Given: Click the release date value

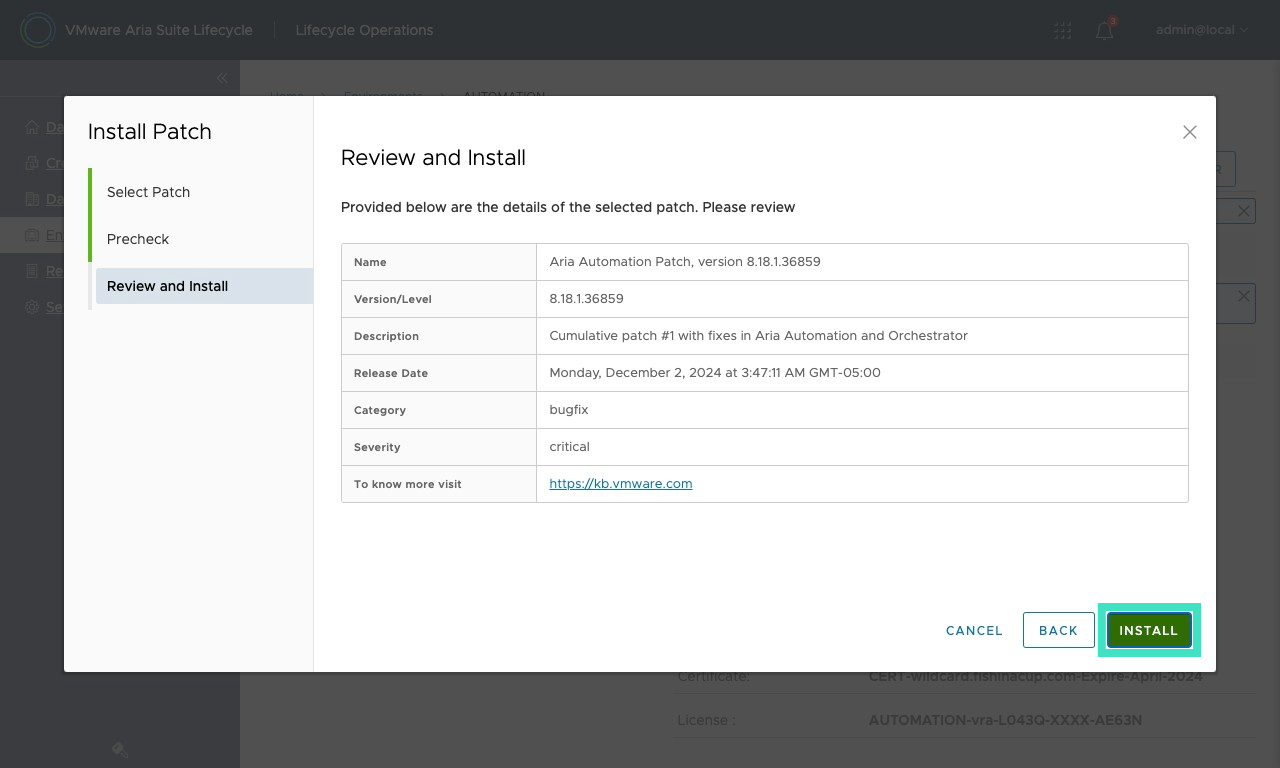Looking at the screenshot, I should 715,372.
